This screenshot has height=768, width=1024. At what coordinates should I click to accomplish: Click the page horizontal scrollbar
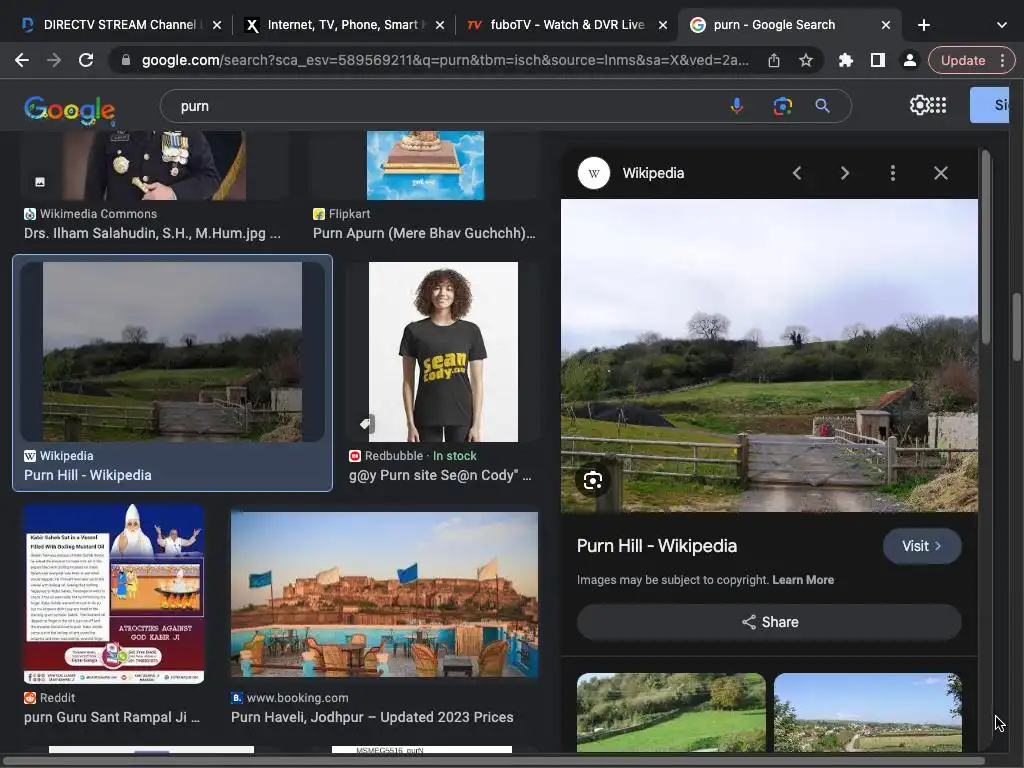click(492, 761)
